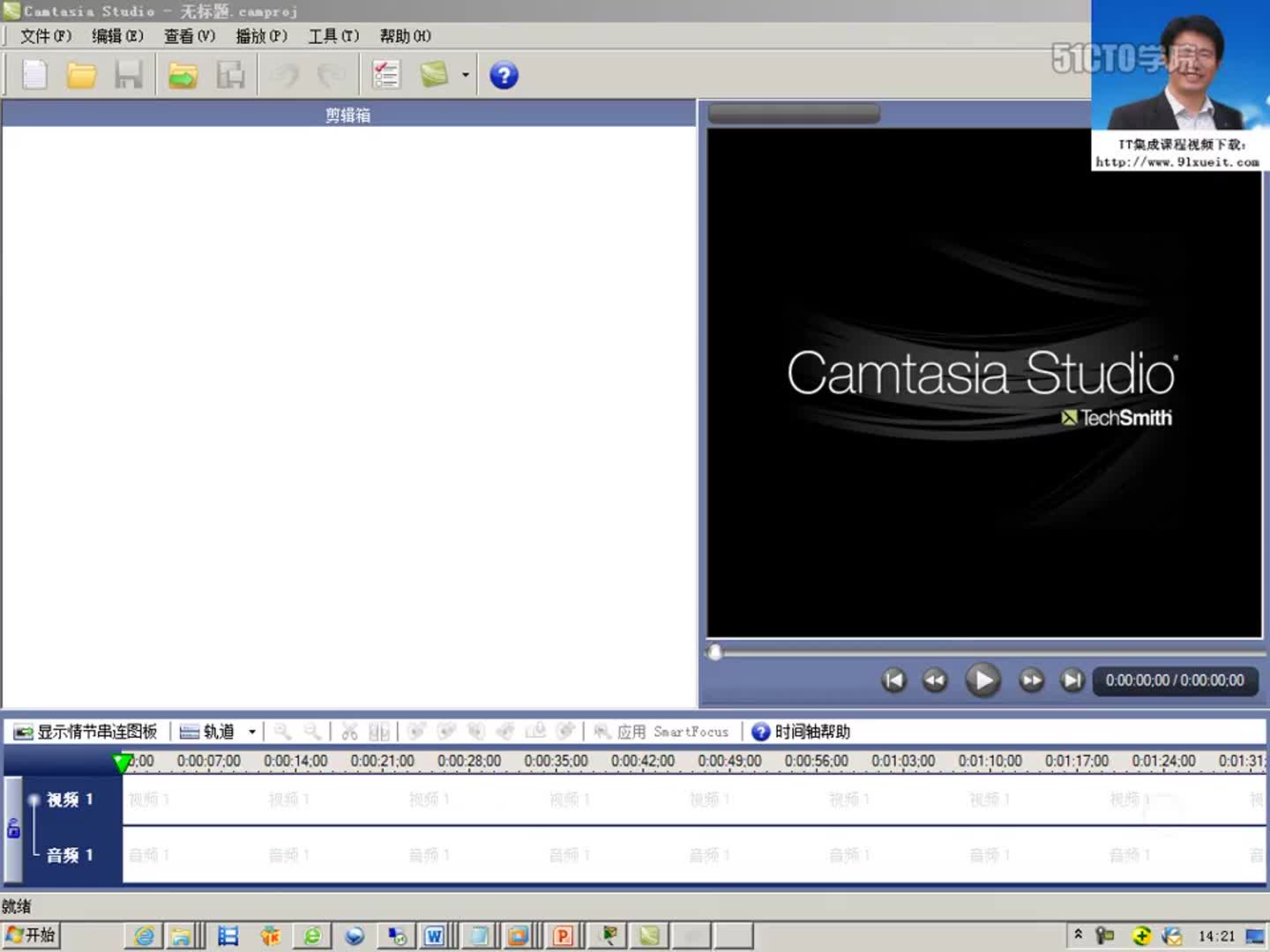The width and height of the screenshot is (1270, 952).
Task: Click the preview seek slider handle
Action: coord(714,652)
